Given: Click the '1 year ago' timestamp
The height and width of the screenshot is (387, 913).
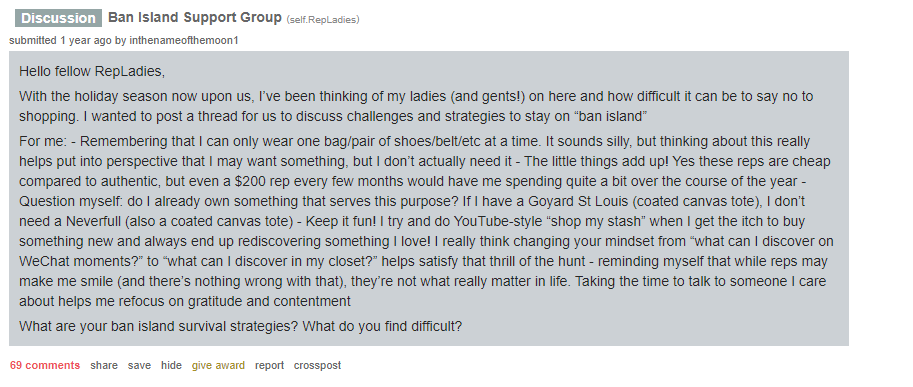Looking at the screenshot, I should tap(86, 41).
